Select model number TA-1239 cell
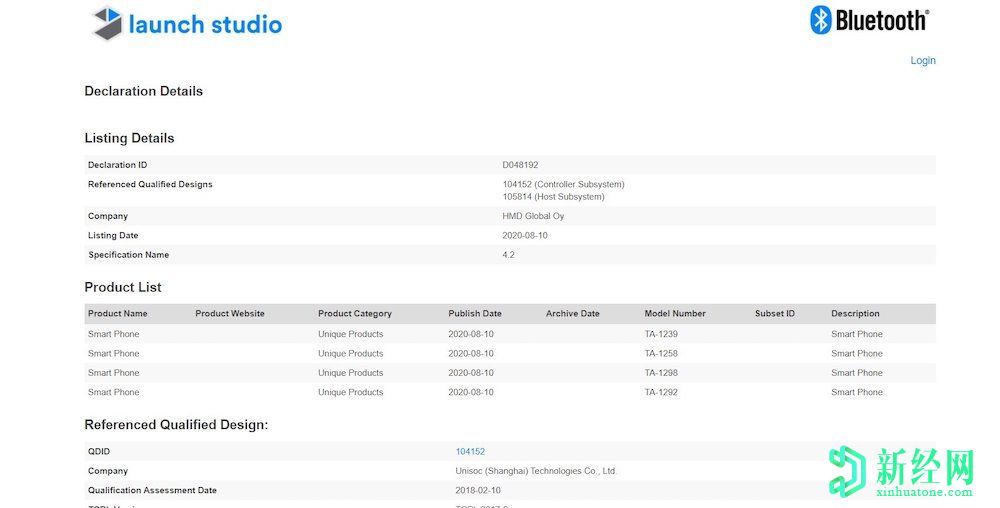The width and height of the screenshot is (1000, 508). click(x=661, y=334)
